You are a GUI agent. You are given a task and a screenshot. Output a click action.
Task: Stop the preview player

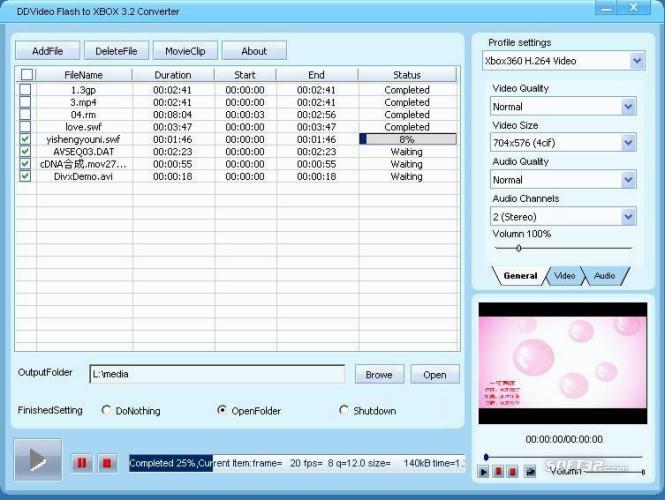[513, 471]
